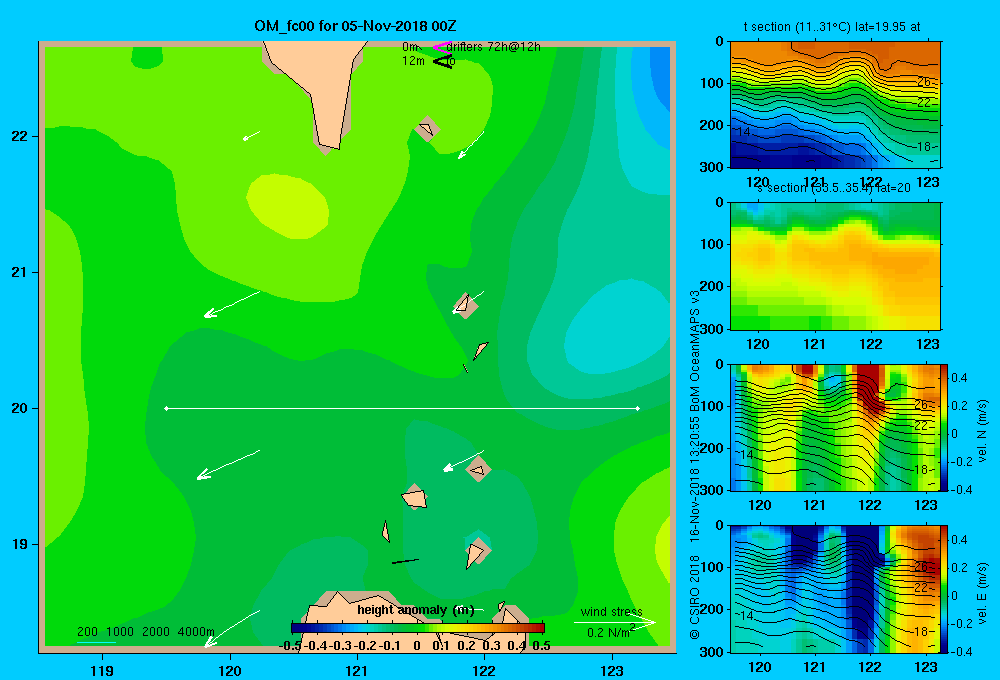The height and width of the screenshot is (680, 1000).
Task: Click the 't section (11..31°C) lat=19.95' title
Action: (832, 27)
